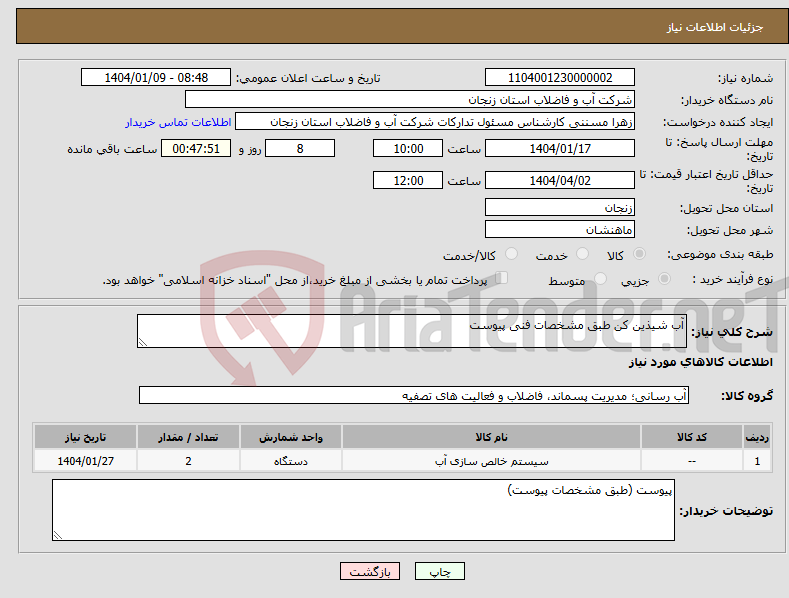Image resolution: width=789 pixels, height=598 pixels.
Task: Click the جزئیات اطلاعات نیاز header title
Action: pyautogui.click(x=715, y=27)
